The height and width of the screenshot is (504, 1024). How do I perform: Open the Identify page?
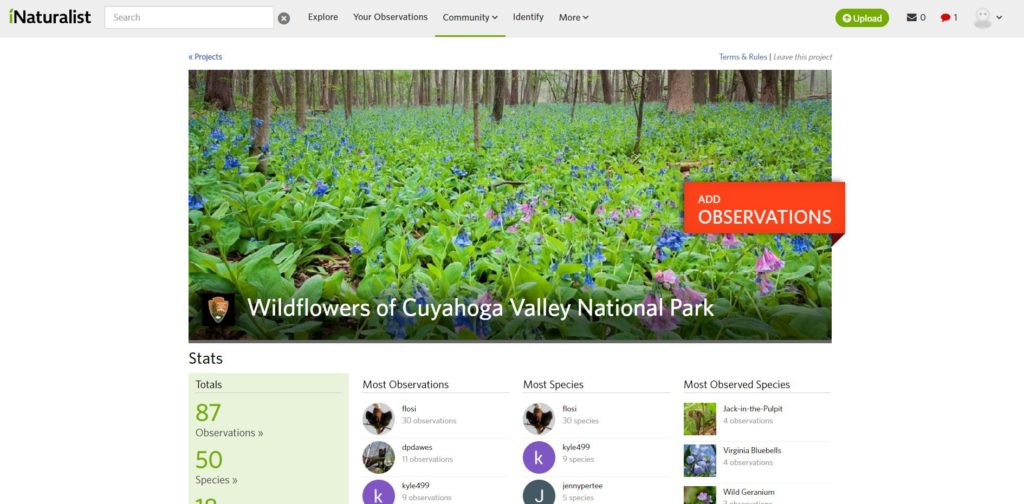tap(528, 17)
